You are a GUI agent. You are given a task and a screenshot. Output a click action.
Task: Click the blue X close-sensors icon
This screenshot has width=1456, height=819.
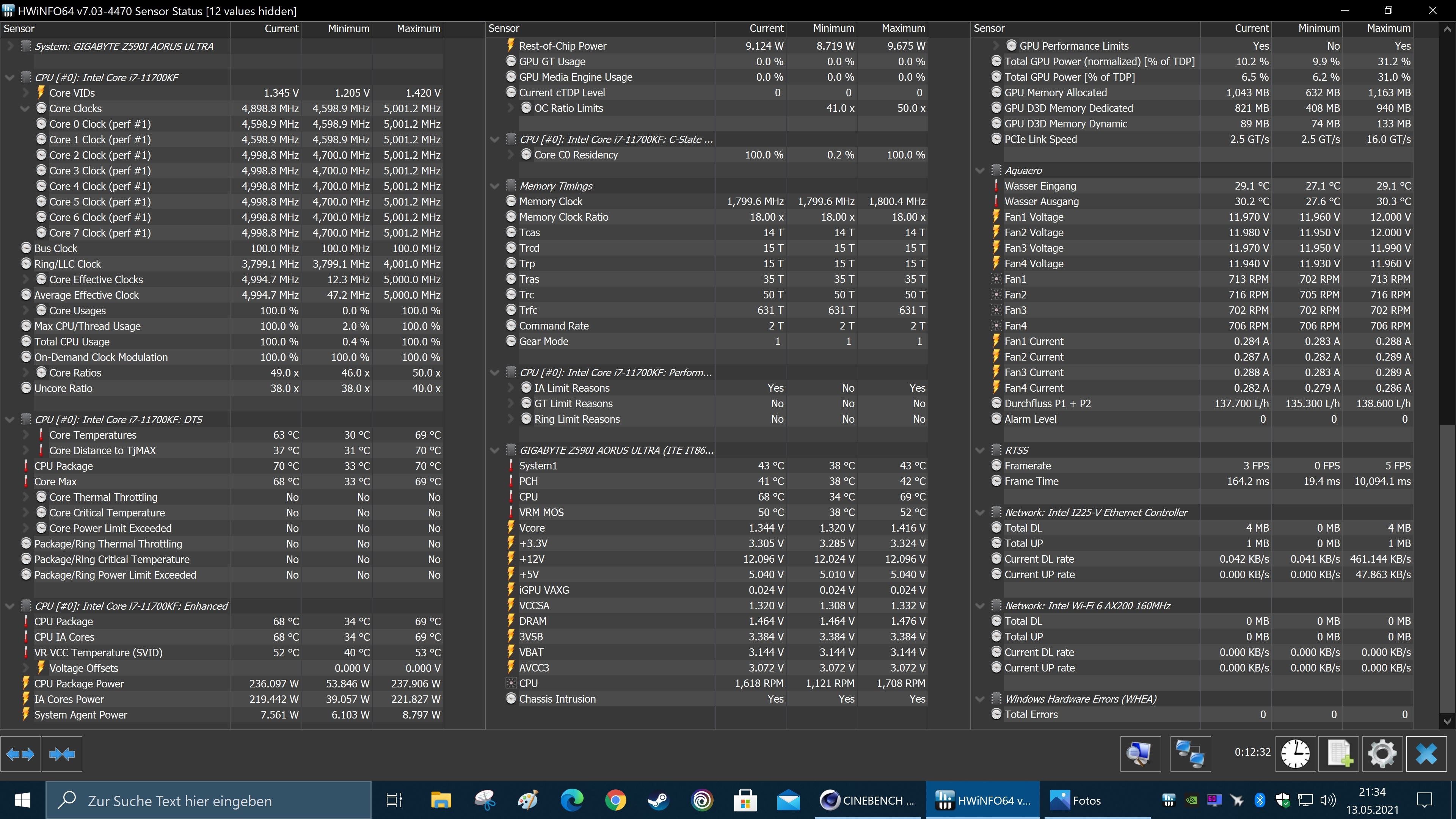[x=1426, y=753]
